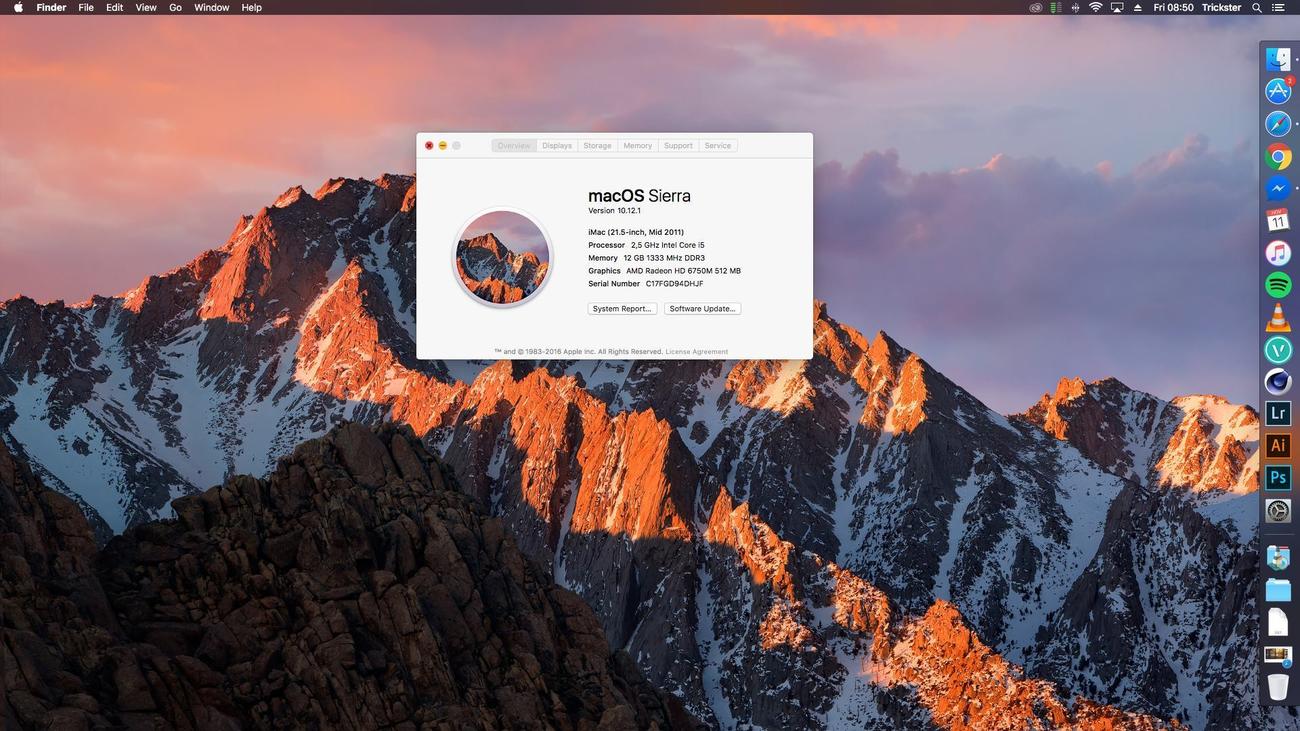
Task: Open System Preferences from the Dock
Action: [x=1278, y=511]
